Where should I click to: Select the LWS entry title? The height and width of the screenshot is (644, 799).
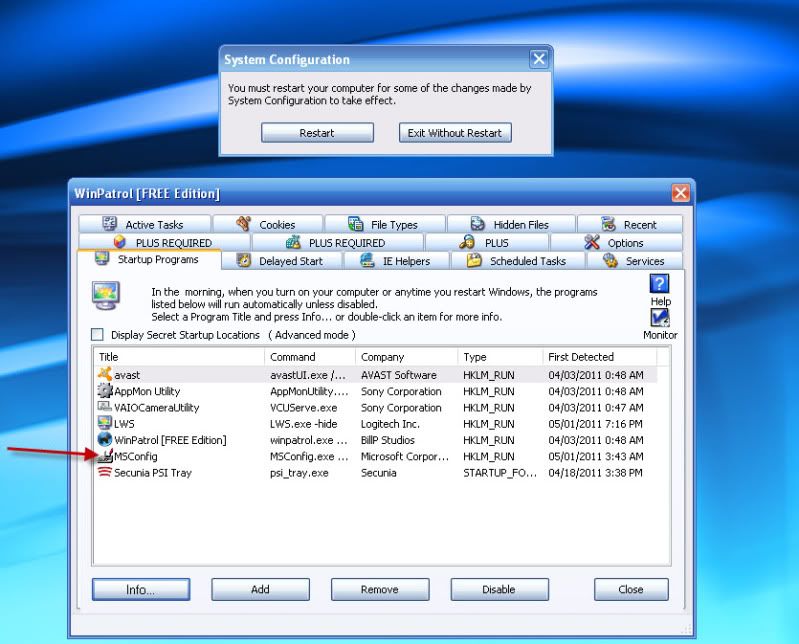point(124,424)
